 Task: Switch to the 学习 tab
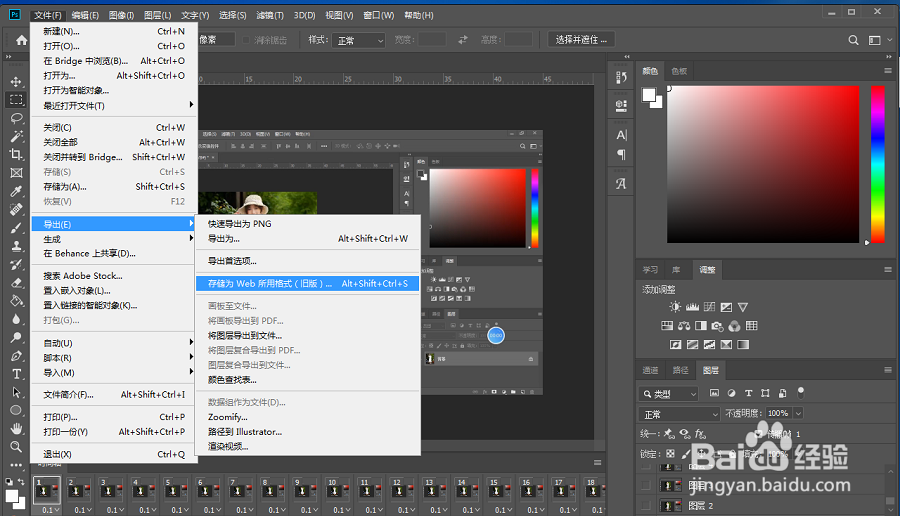tap(650, 270)
